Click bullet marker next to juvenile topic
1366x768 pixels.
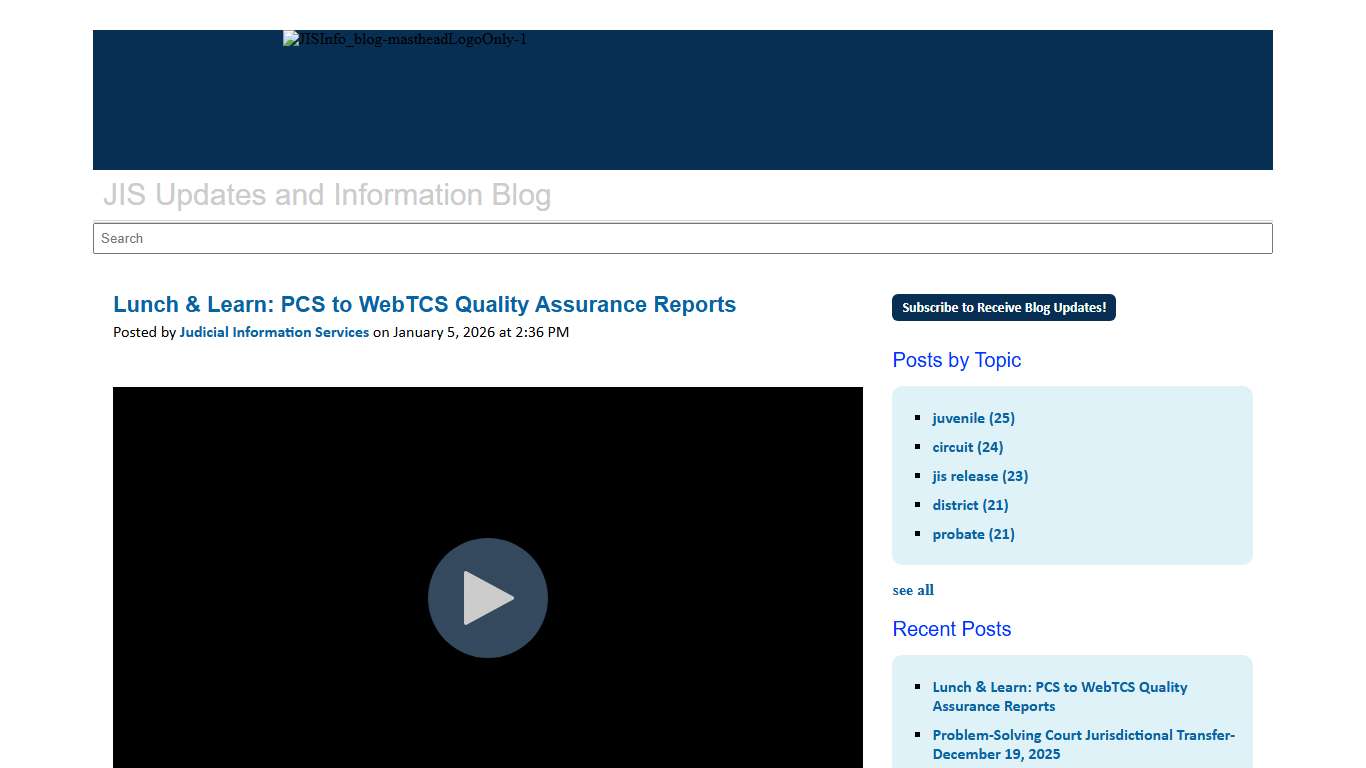point(920,418)
